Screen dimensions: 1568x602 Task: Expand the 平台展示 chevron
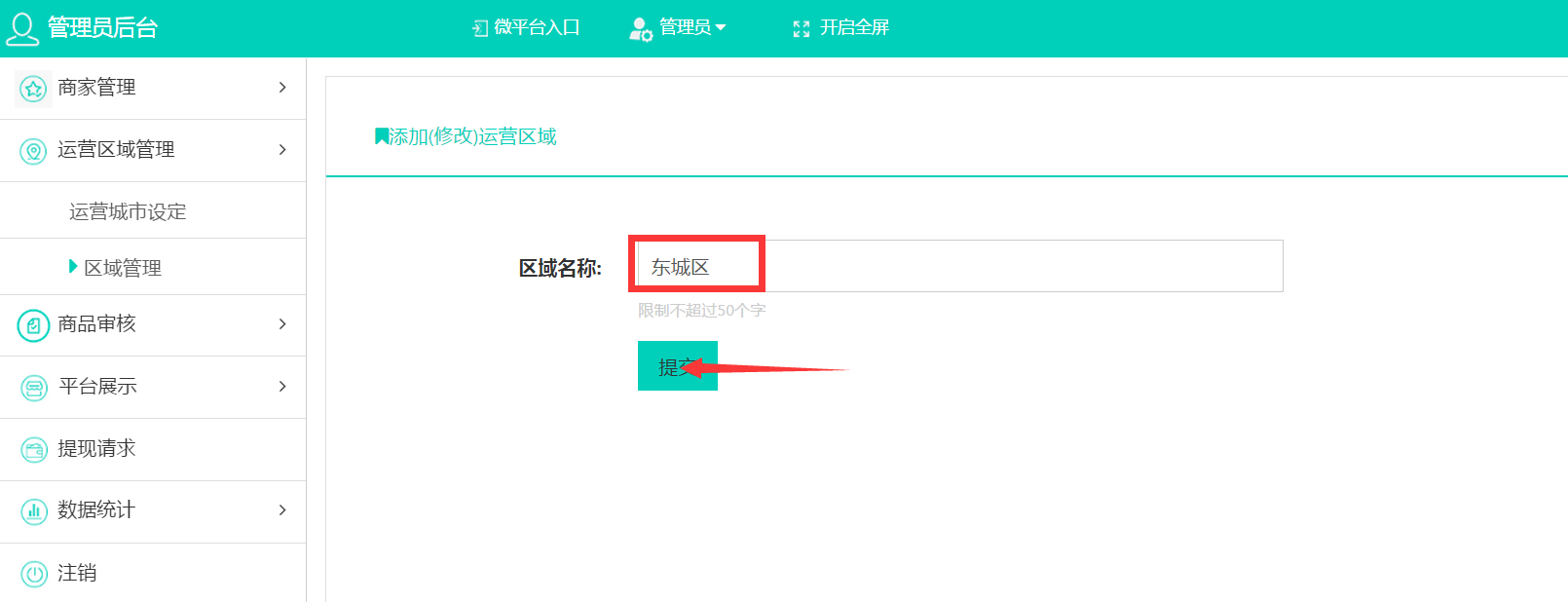click(x=282, y=387)
